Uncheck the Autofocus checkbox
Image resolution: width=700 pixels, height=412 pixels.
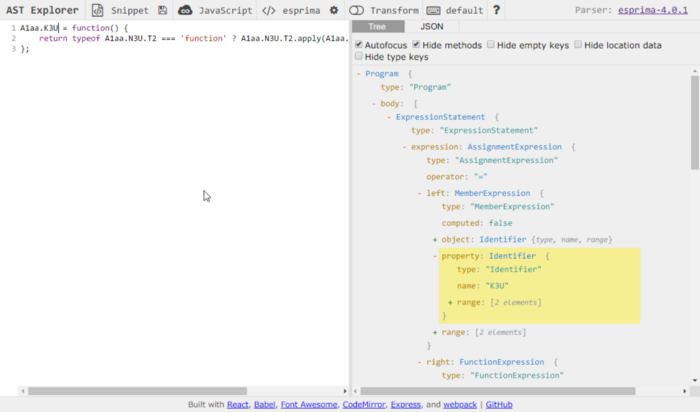(x=360, y=45)
